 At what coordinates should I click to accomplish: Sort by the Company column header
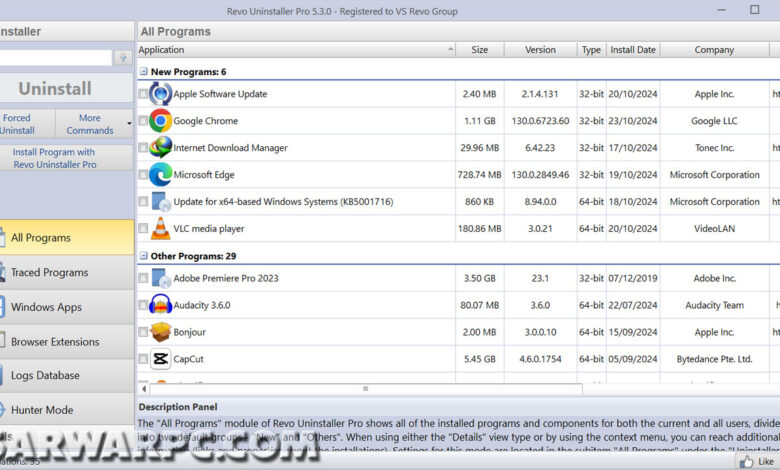[x=714, y=50]
